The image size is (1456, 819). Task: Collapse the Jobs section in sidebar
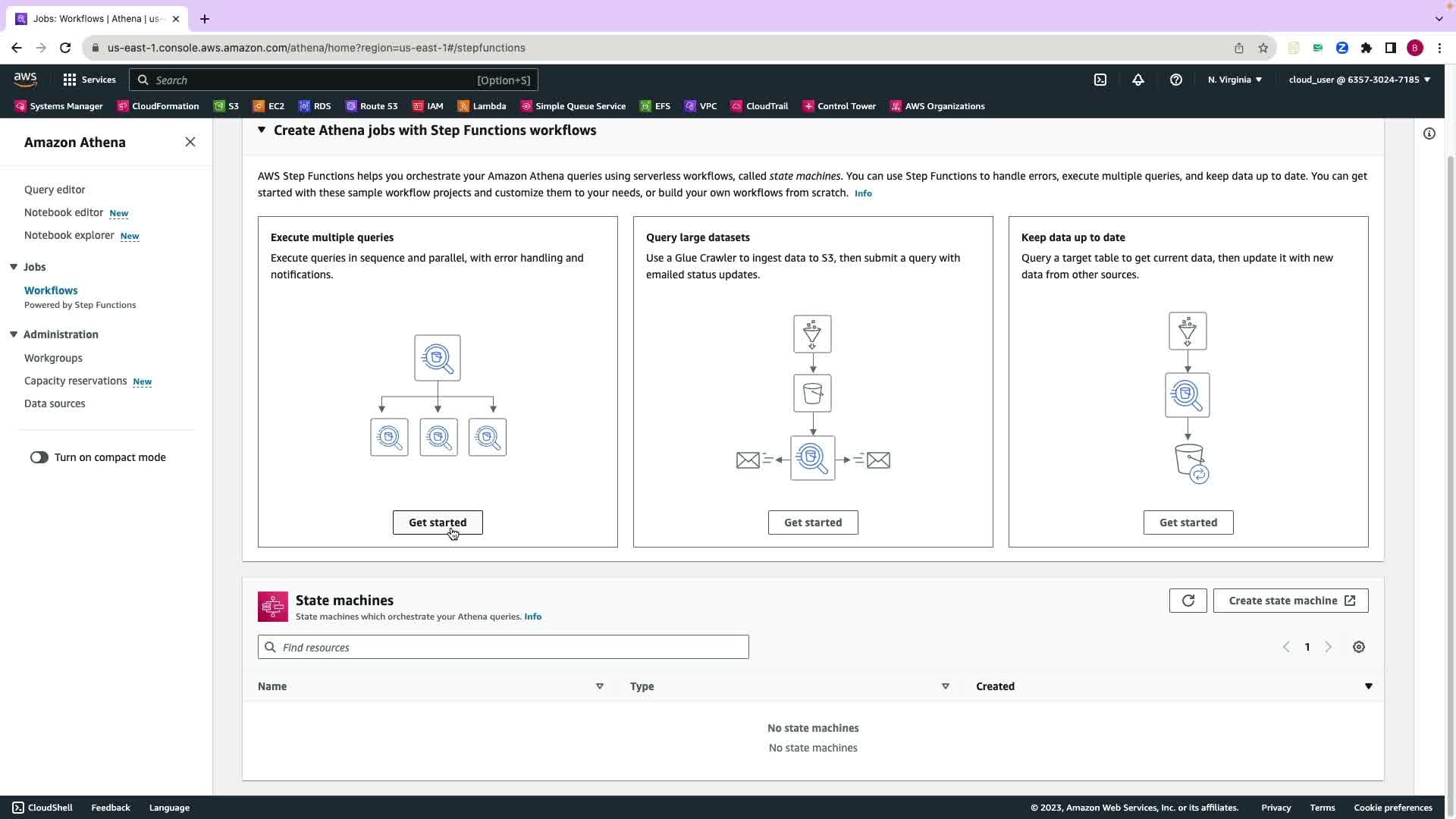tap(14, 267)
